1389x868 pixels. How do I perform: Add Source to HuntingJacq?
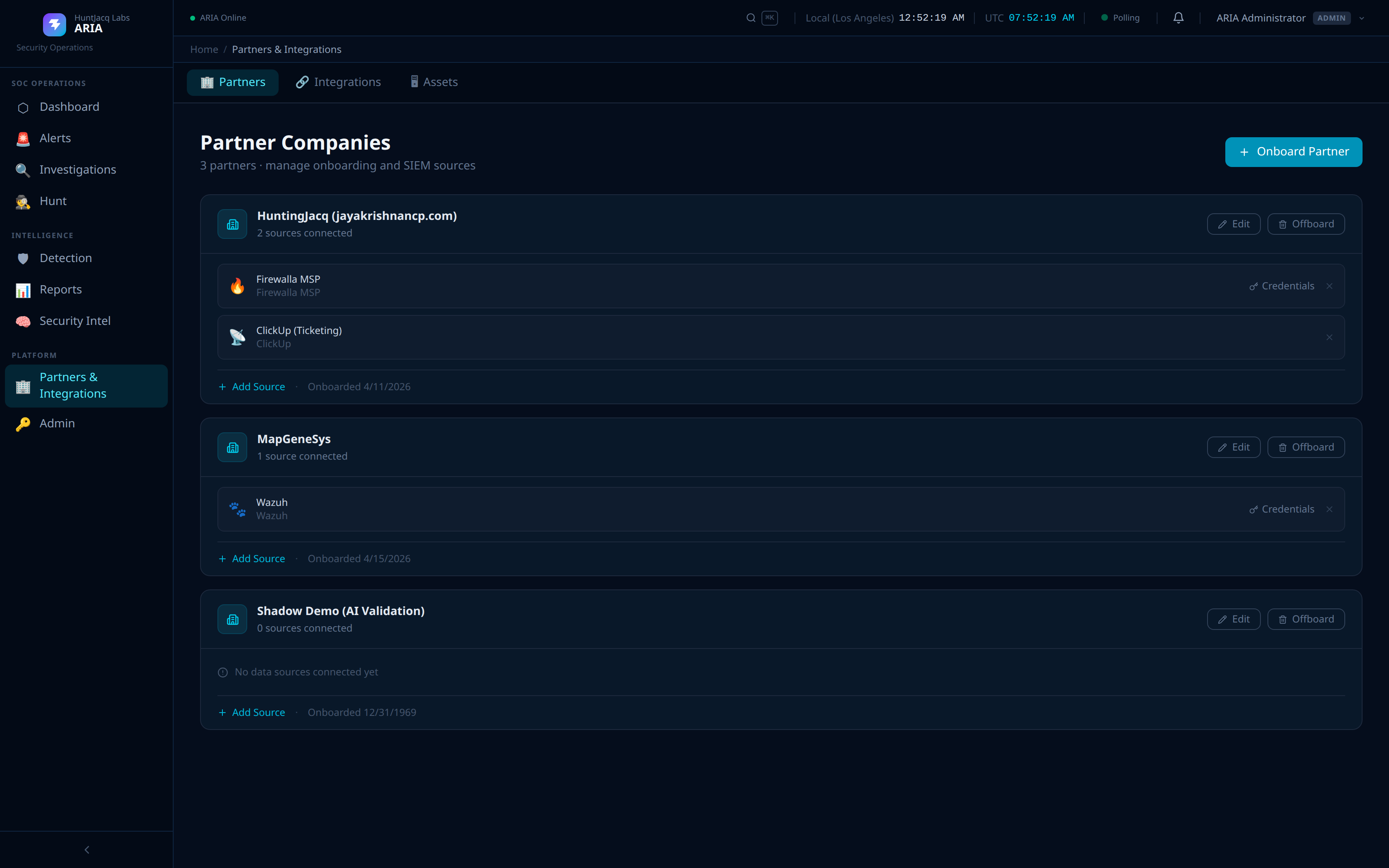(251, 387)
